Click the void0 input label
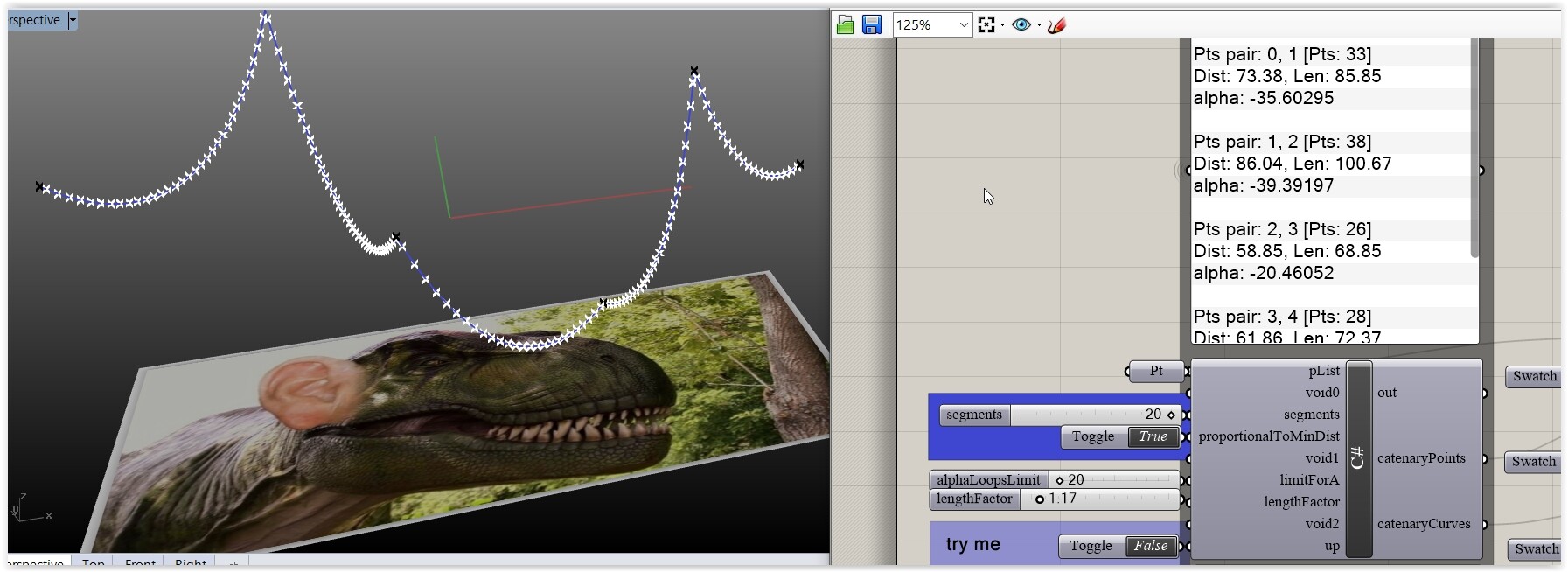The image size is (1568, 572). pyautogui.click(x=1322, y=393)
